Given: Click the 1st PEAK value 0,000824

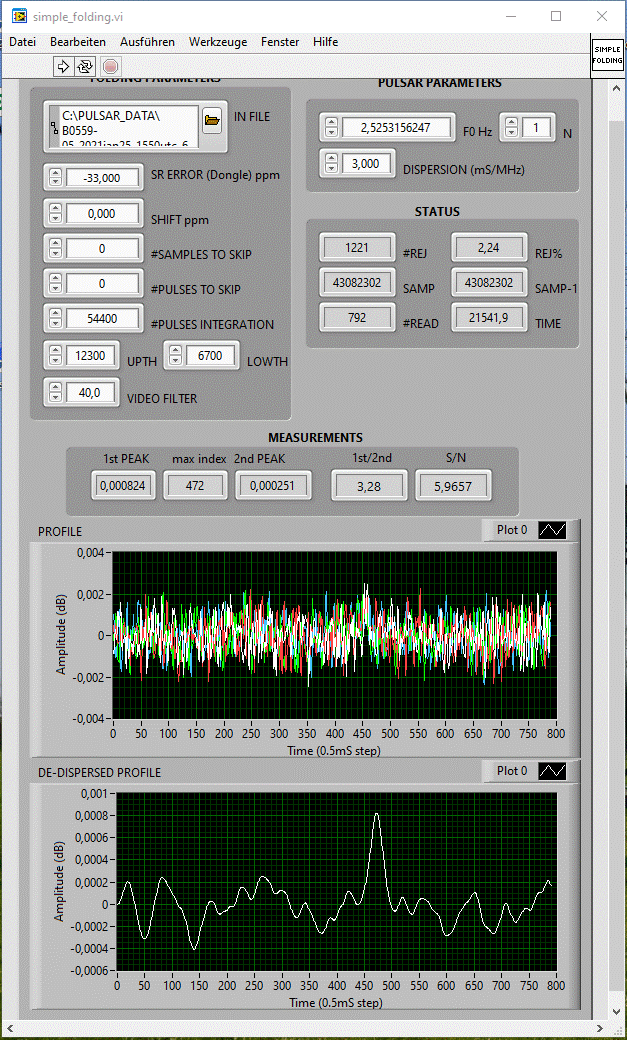Looking at the screenshot, I should coord(124,486).
